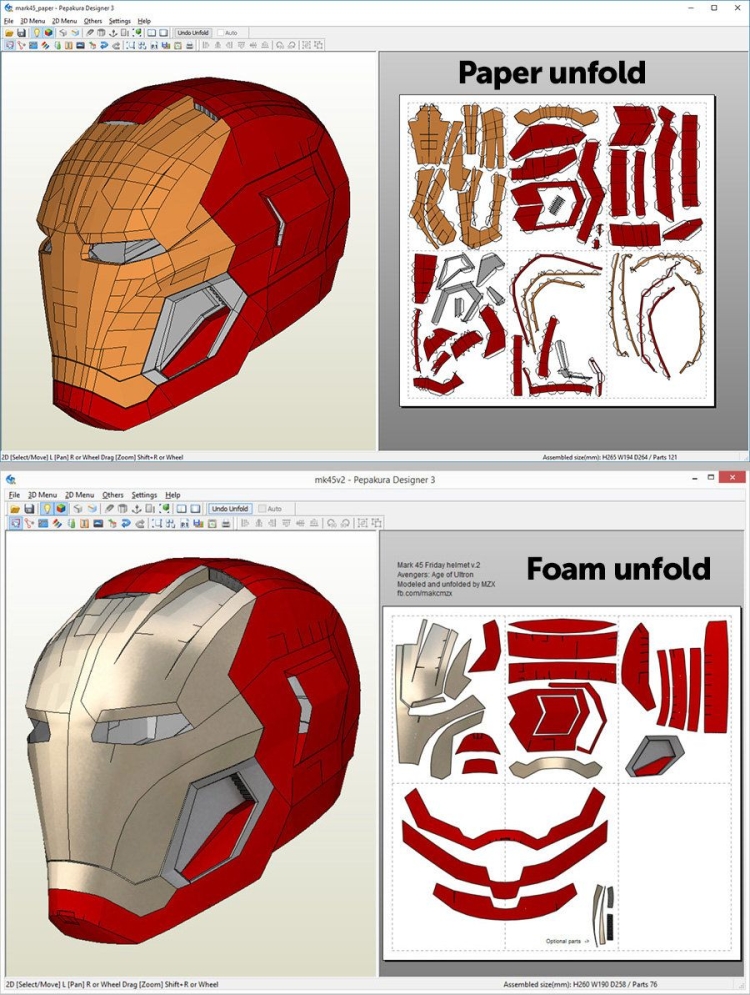Click the Select/Move arrow tool in mk45v2 second toolbar
This screenshot has height=995, width=750.
[x=16, y=524]
